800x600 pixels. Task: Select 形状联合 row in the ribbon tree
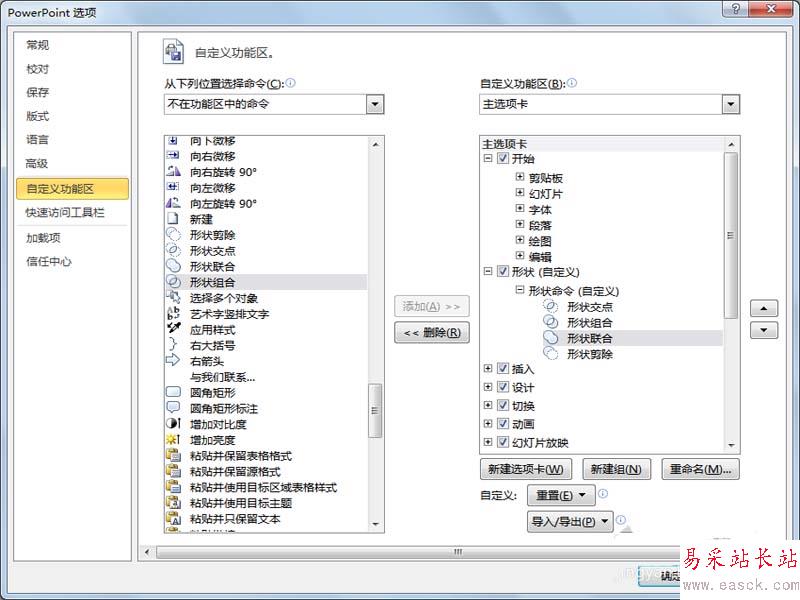tap(632, 338)
